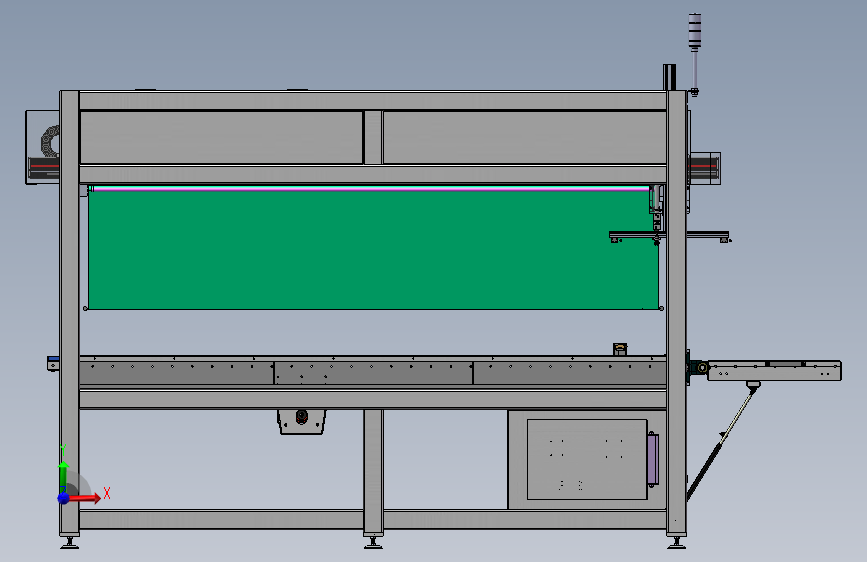Select the signal tower light on top
Viewport: 867px width, 562px height.
coord(694,32)
